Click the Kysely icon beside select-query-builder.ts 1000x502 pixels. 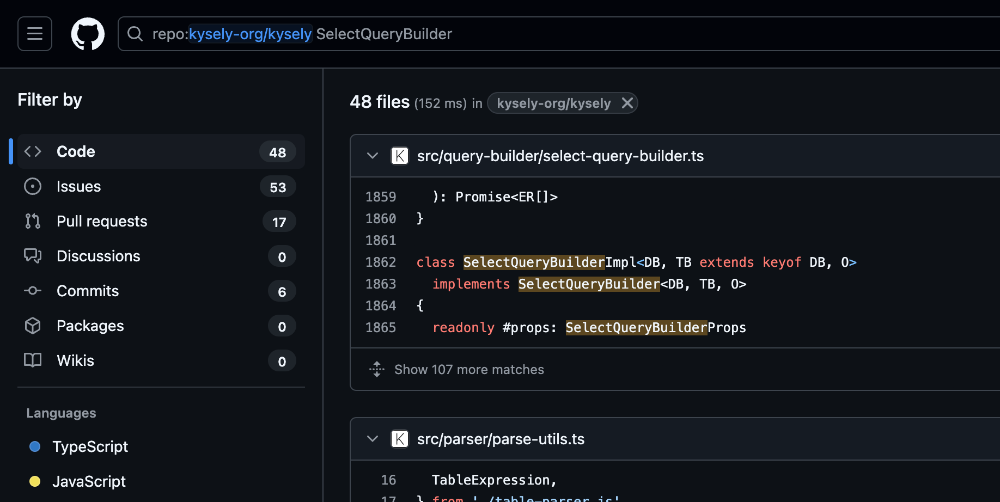pos(400,156)
